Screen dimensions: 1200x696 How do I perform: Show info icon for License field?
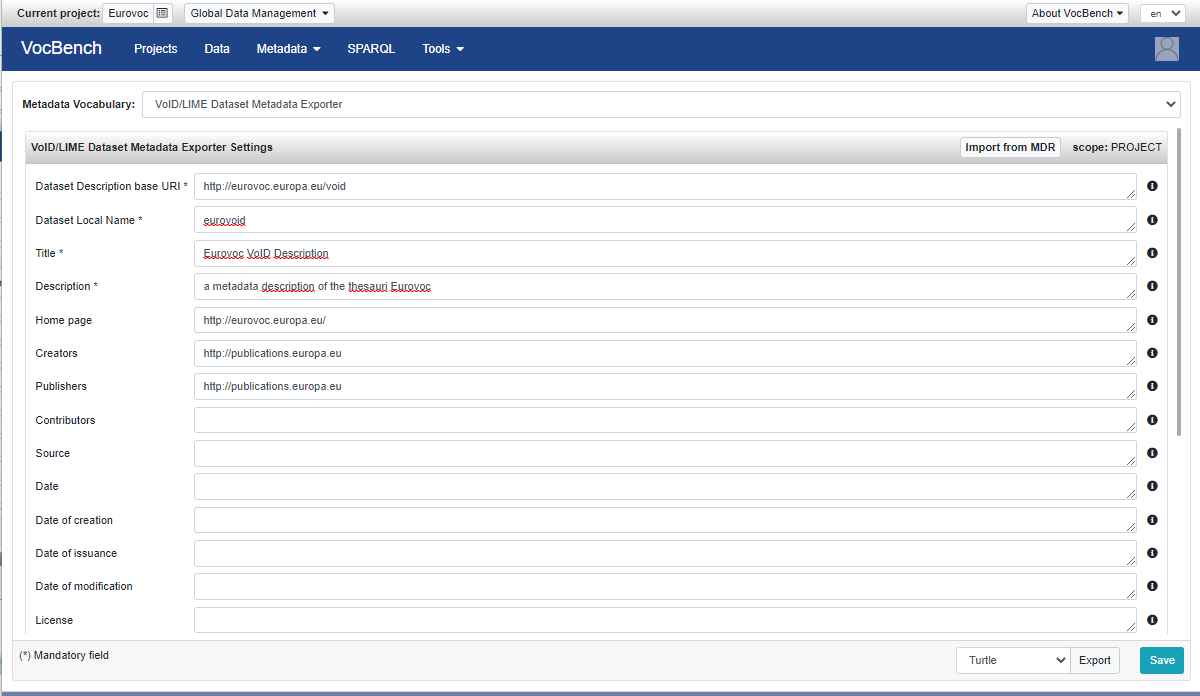click(1152, 620)
